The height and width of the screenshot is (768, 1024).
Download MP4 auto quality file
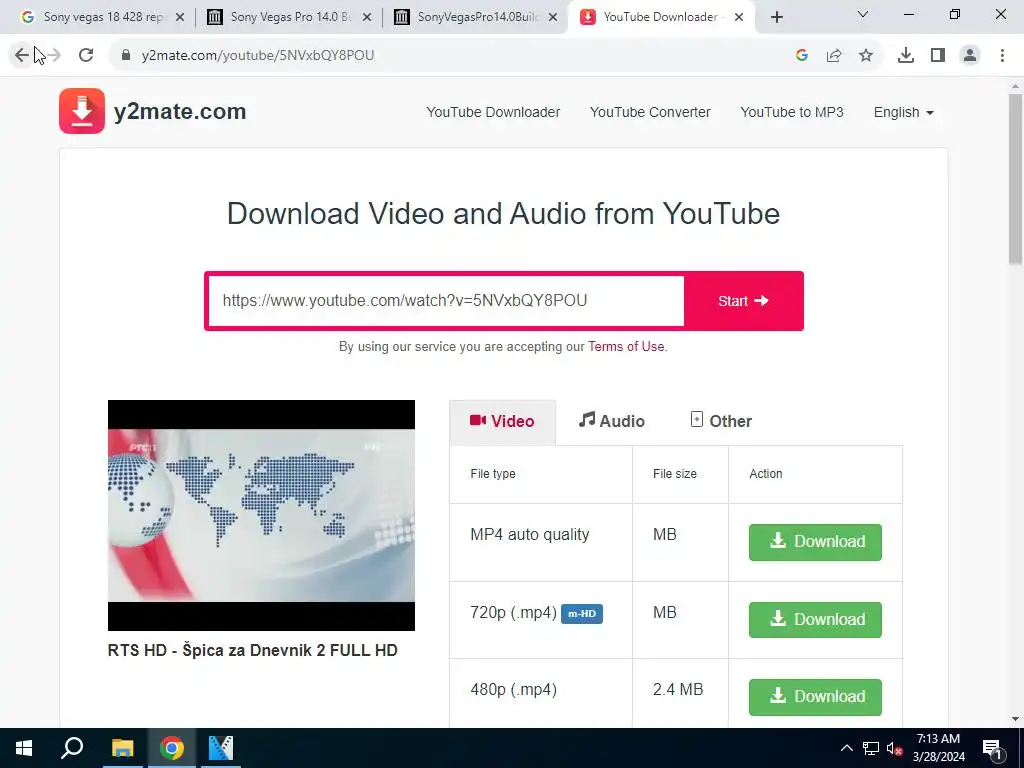815,542
